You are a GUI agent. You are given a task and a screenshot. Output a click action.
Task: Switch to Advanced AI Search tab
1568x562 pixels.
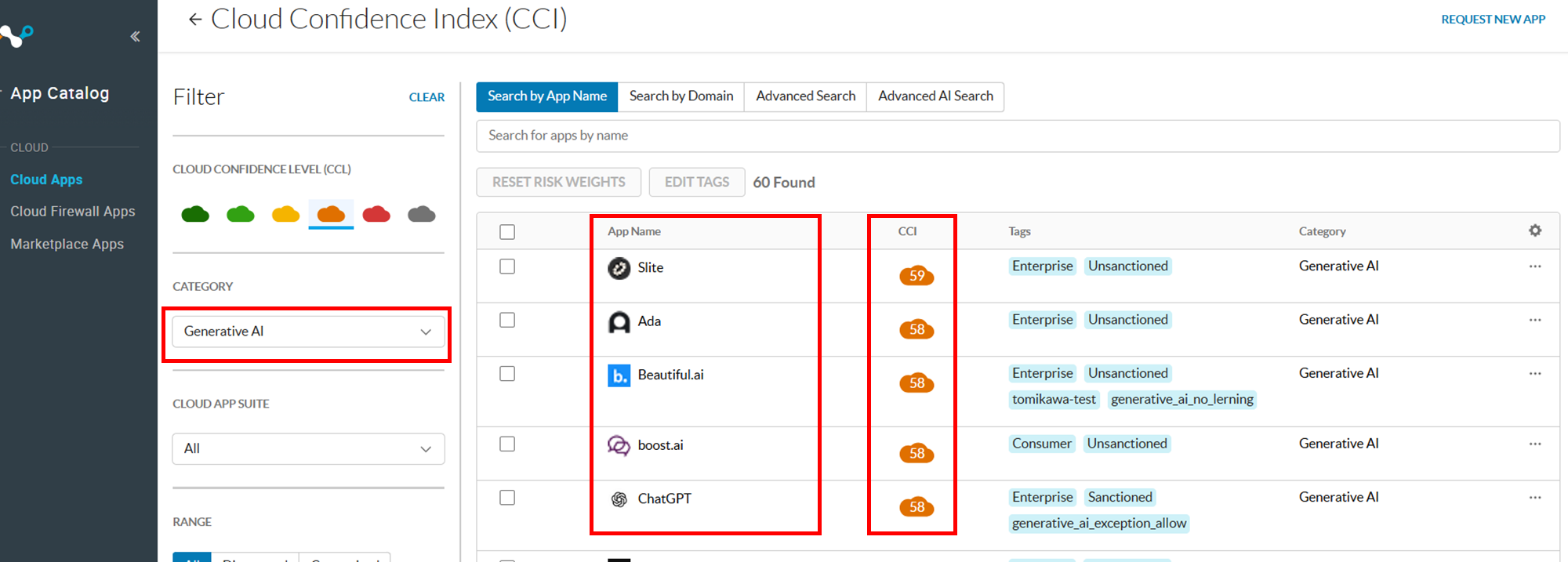click(x=935, y=96)
